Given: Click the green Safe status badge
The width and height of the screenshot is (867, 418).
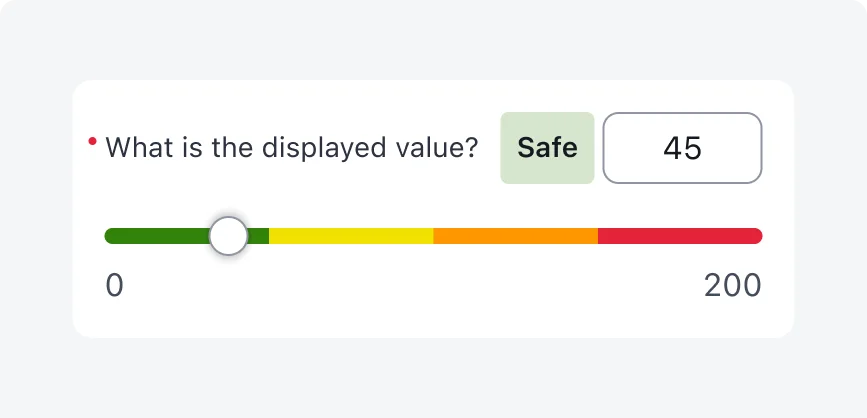Looking at the screenshot, I should pos(547,148).
